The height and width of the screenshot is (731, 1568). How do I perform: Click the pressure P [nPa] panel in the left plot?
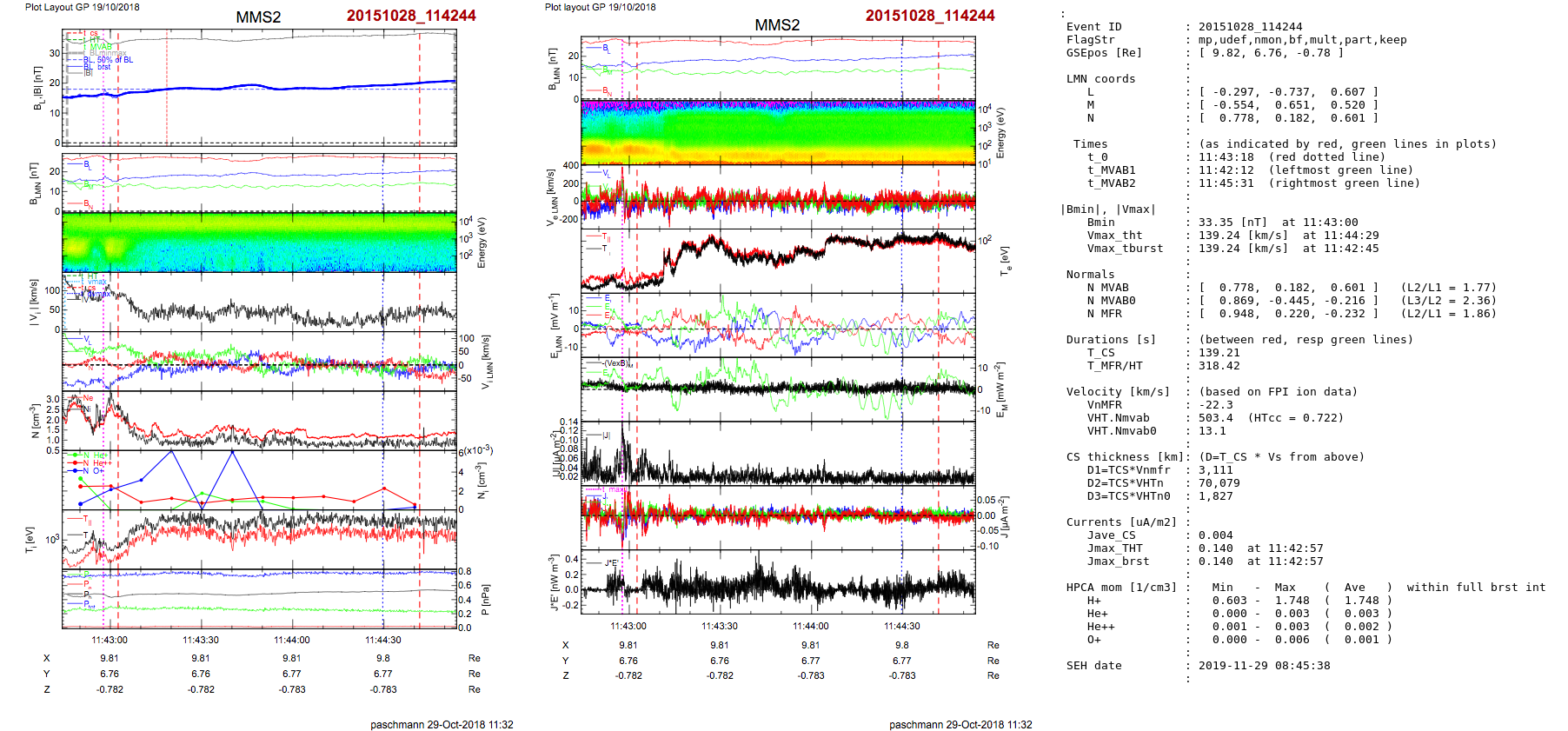click(259, 599)
